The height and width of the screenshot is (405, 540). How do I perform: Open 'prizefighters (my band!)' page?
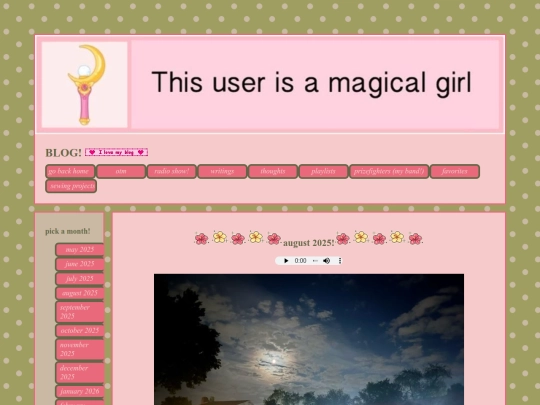coord(389,171)
